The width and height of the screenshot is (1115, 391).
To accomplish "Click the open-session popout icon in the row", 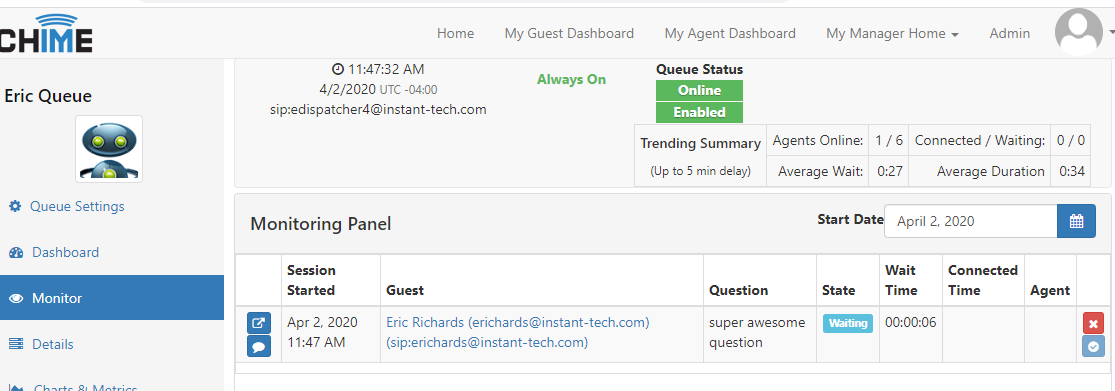I will 259,323.
